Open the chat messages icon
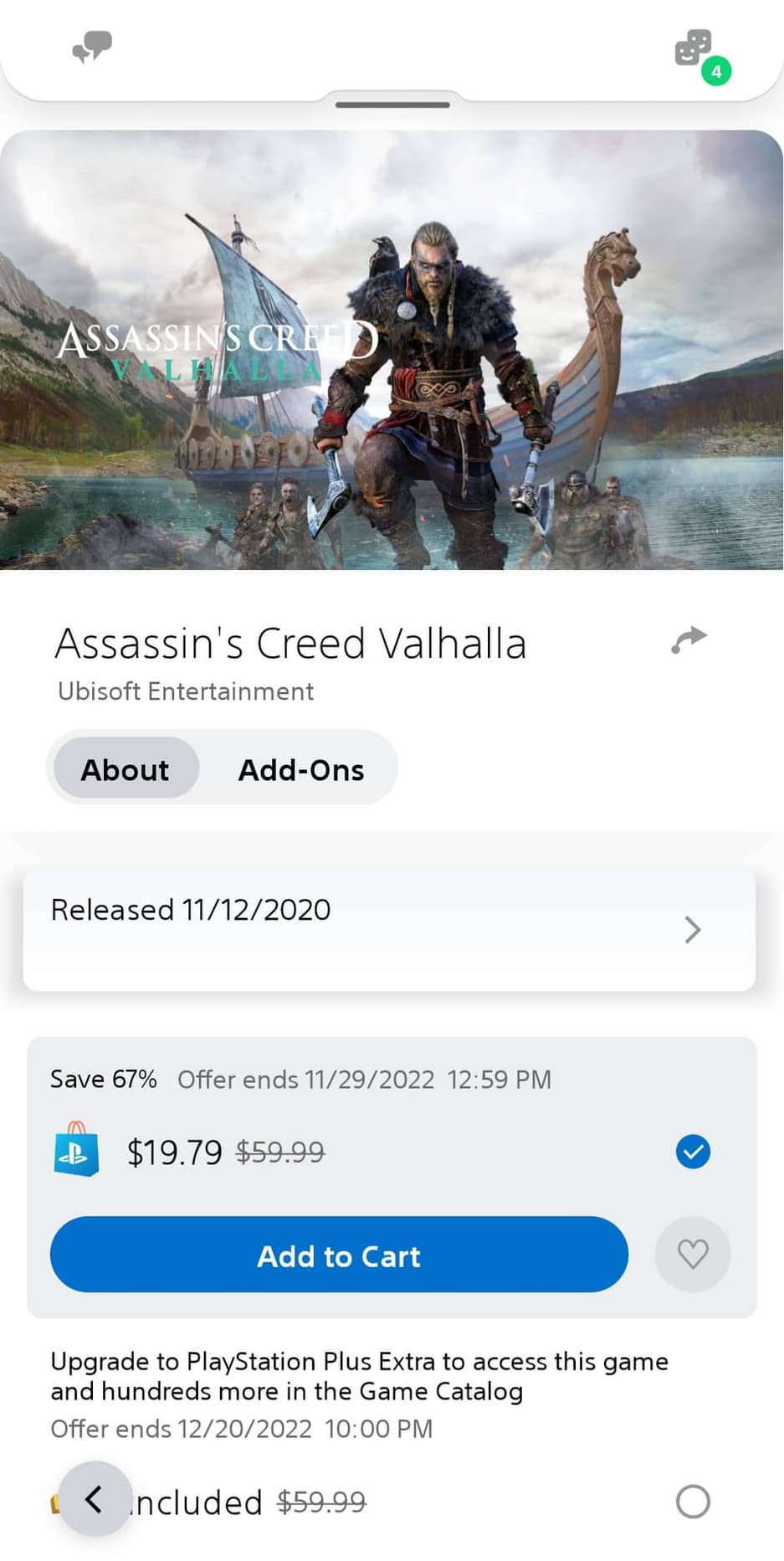The width and height of the screenshot is (784, 1561). 92,47
